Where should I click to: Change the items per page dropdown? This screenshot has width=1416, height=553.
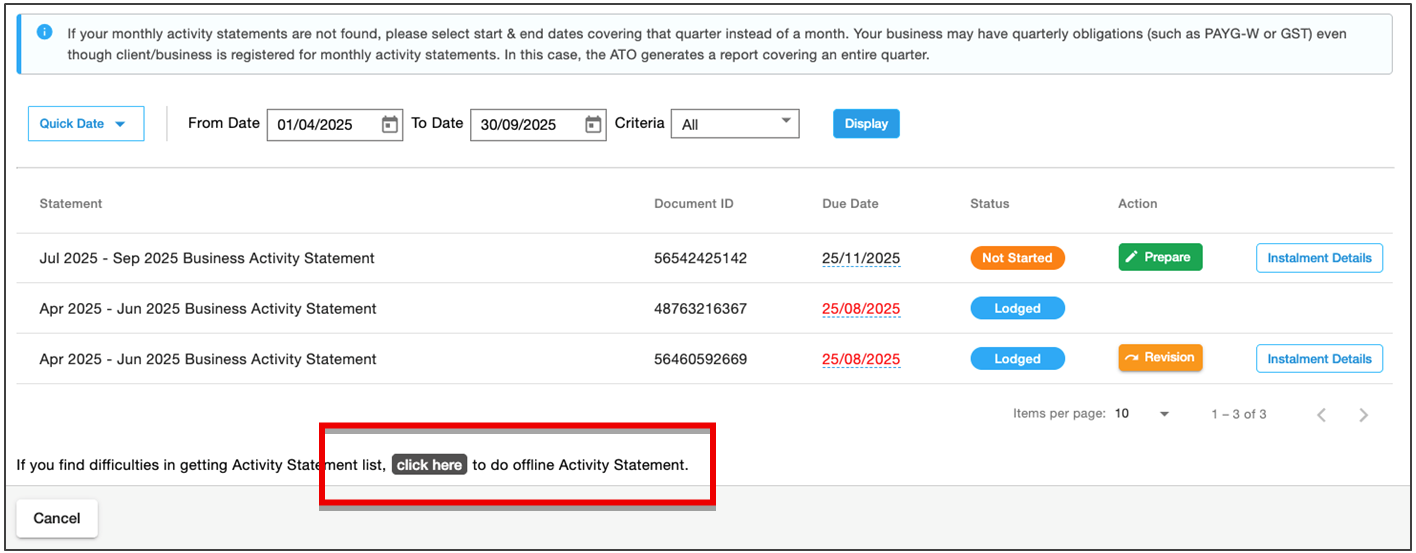click(1143, 414)
